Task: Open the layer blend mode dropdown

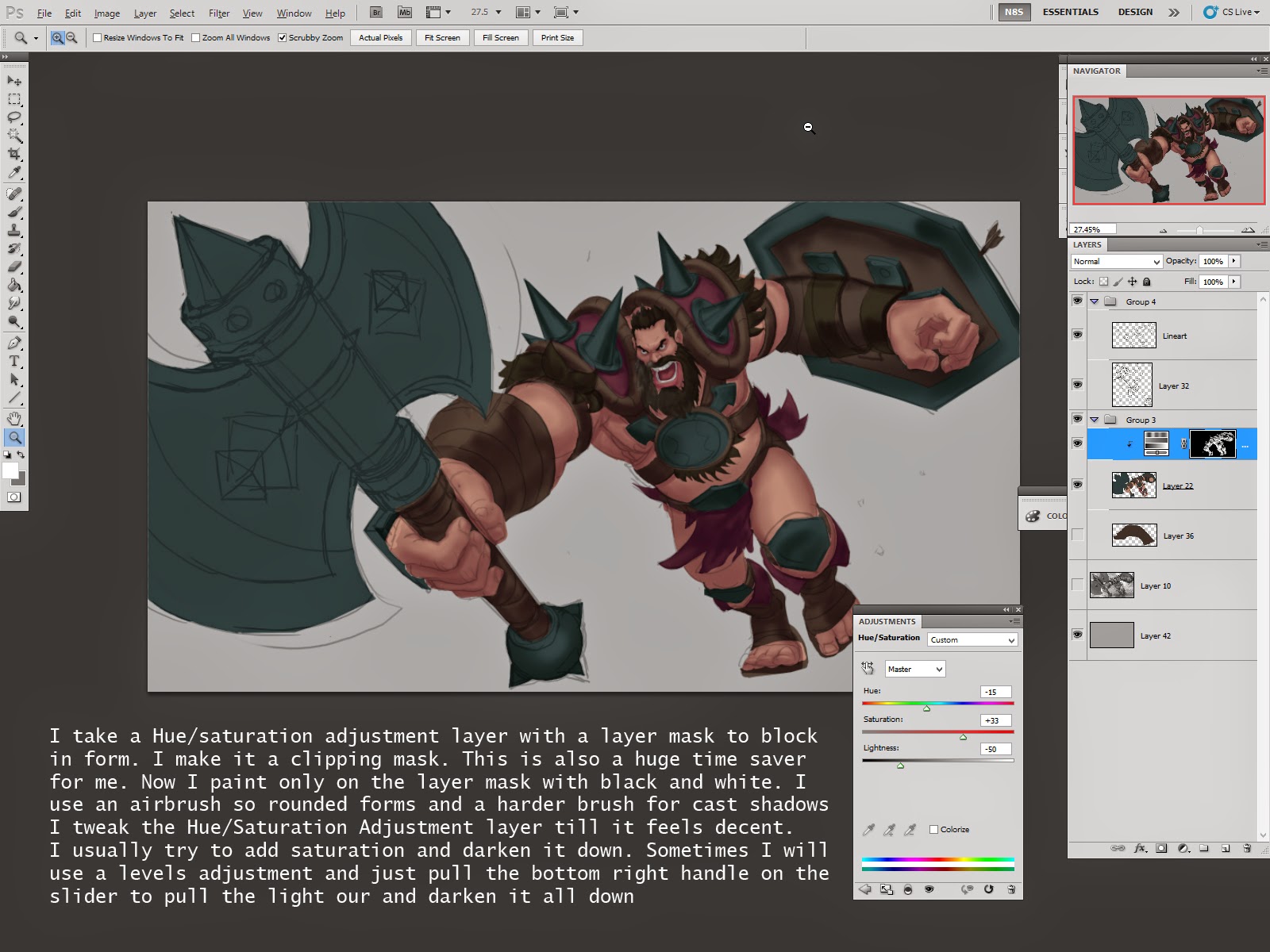Action: 1116,261
